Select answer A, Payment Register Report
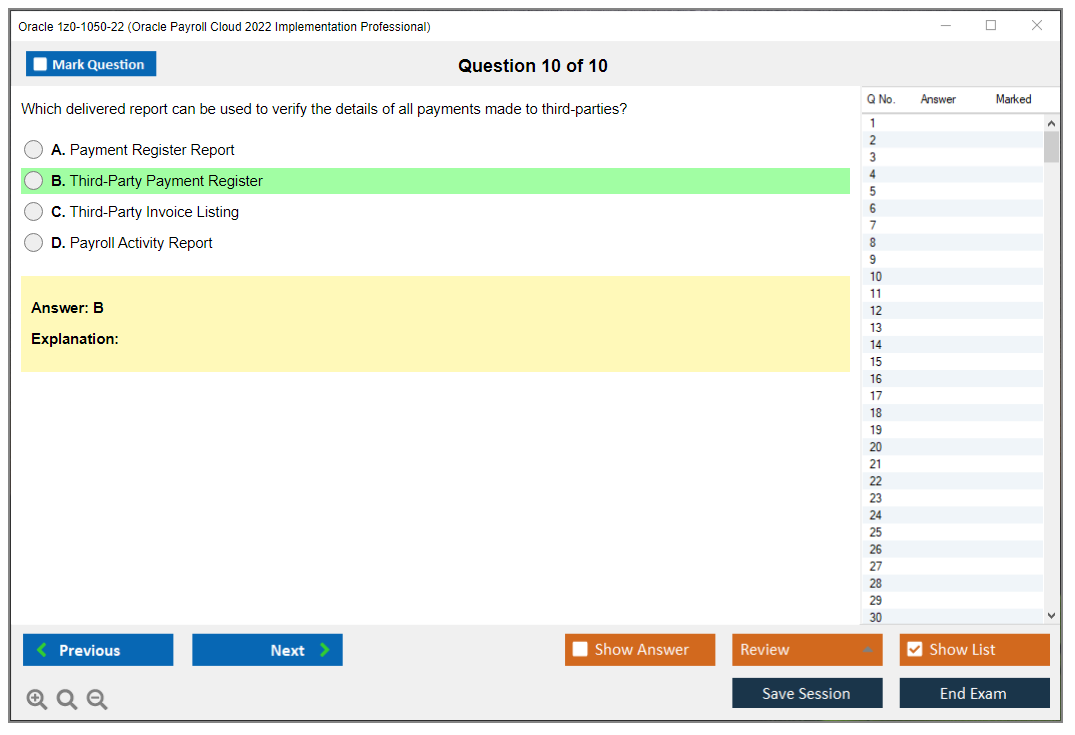1075x735 pixels. point(33,149)
